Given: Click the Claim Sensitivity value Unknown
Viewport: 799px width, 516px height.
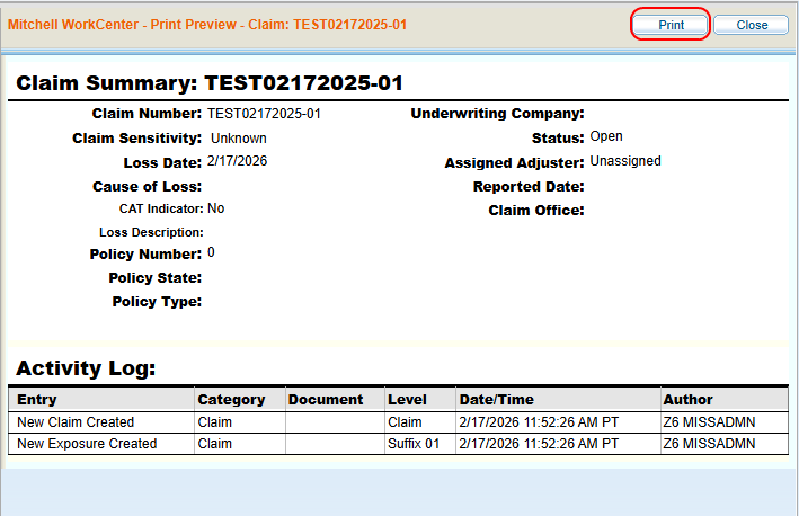Looking at the screenshot, I should (238, 138).
